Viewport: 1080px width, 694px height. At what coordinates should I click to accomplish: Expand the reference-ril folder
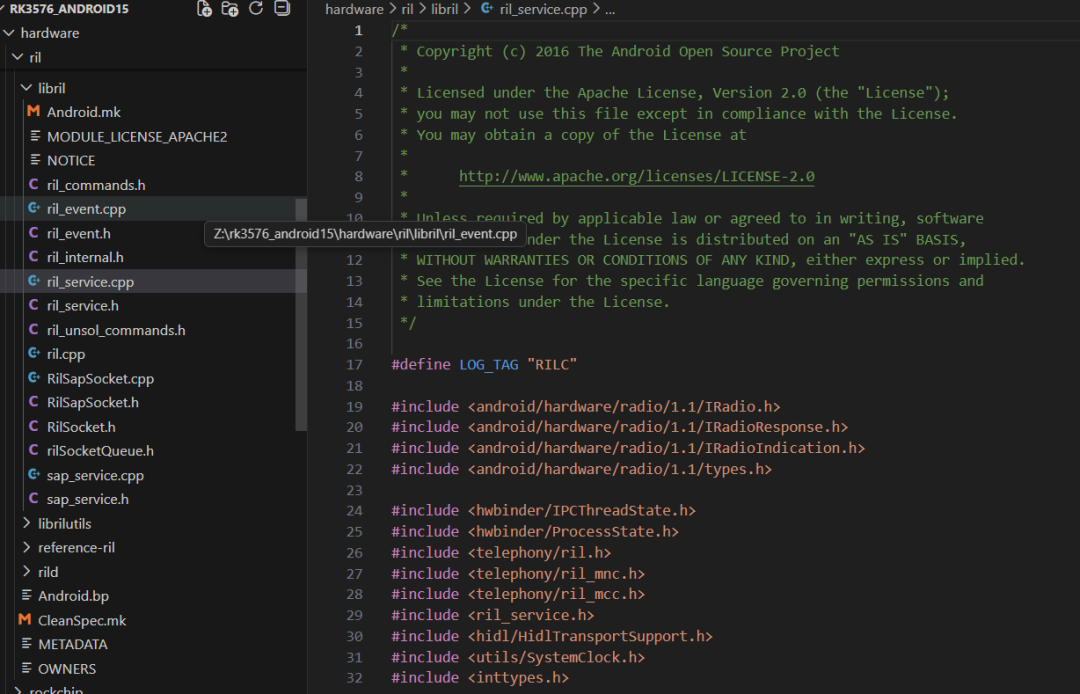(x=26, y=547)
